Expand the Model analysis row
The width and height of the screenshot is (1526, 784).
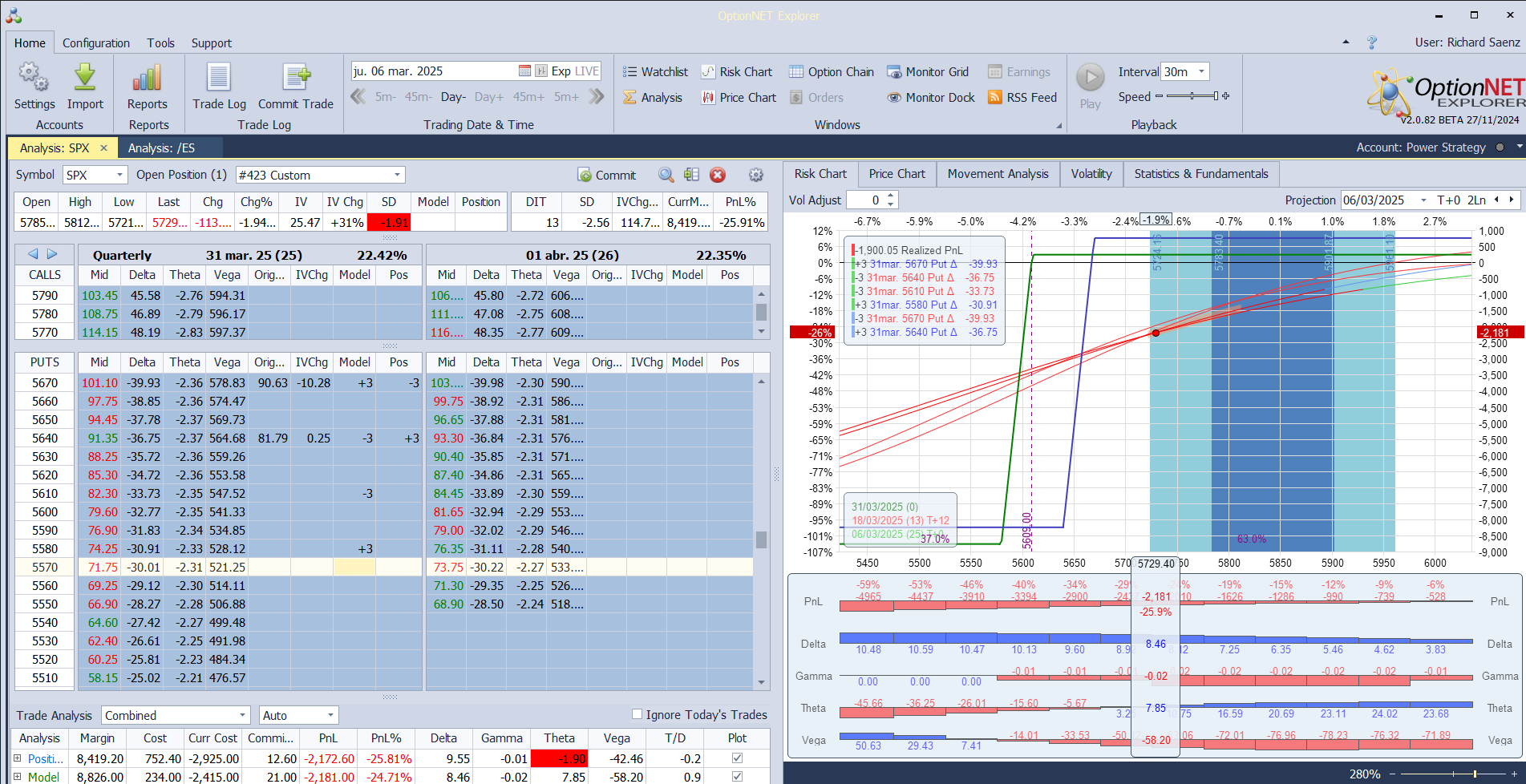tap(17, 777)
